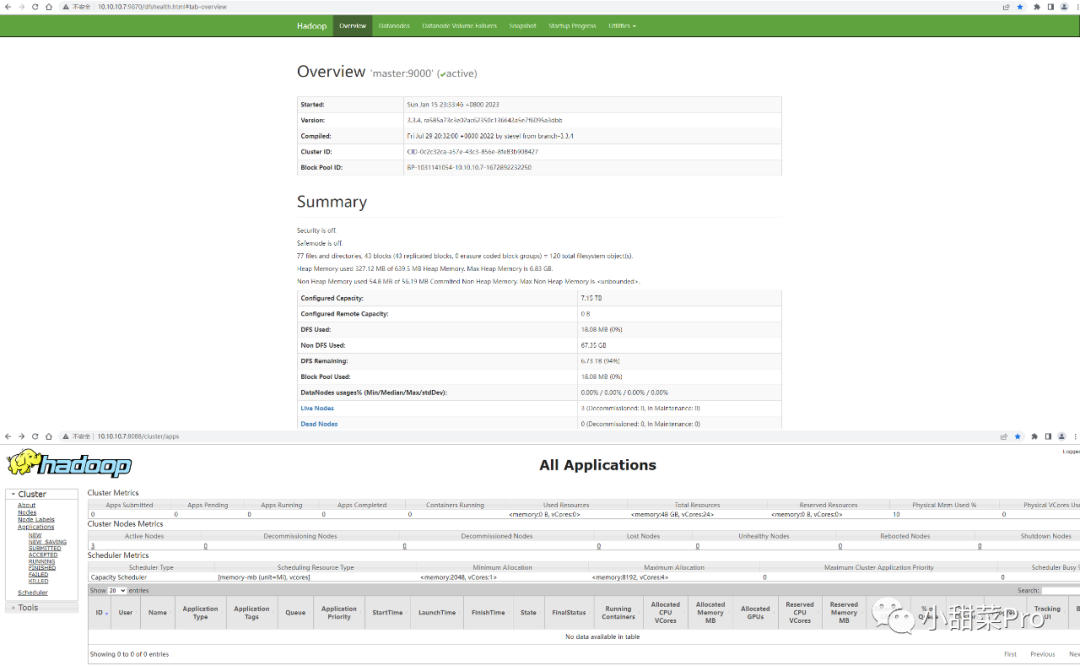Sort applications by Queue column
Screen dimensions: 1080x666
coord(295,612)
